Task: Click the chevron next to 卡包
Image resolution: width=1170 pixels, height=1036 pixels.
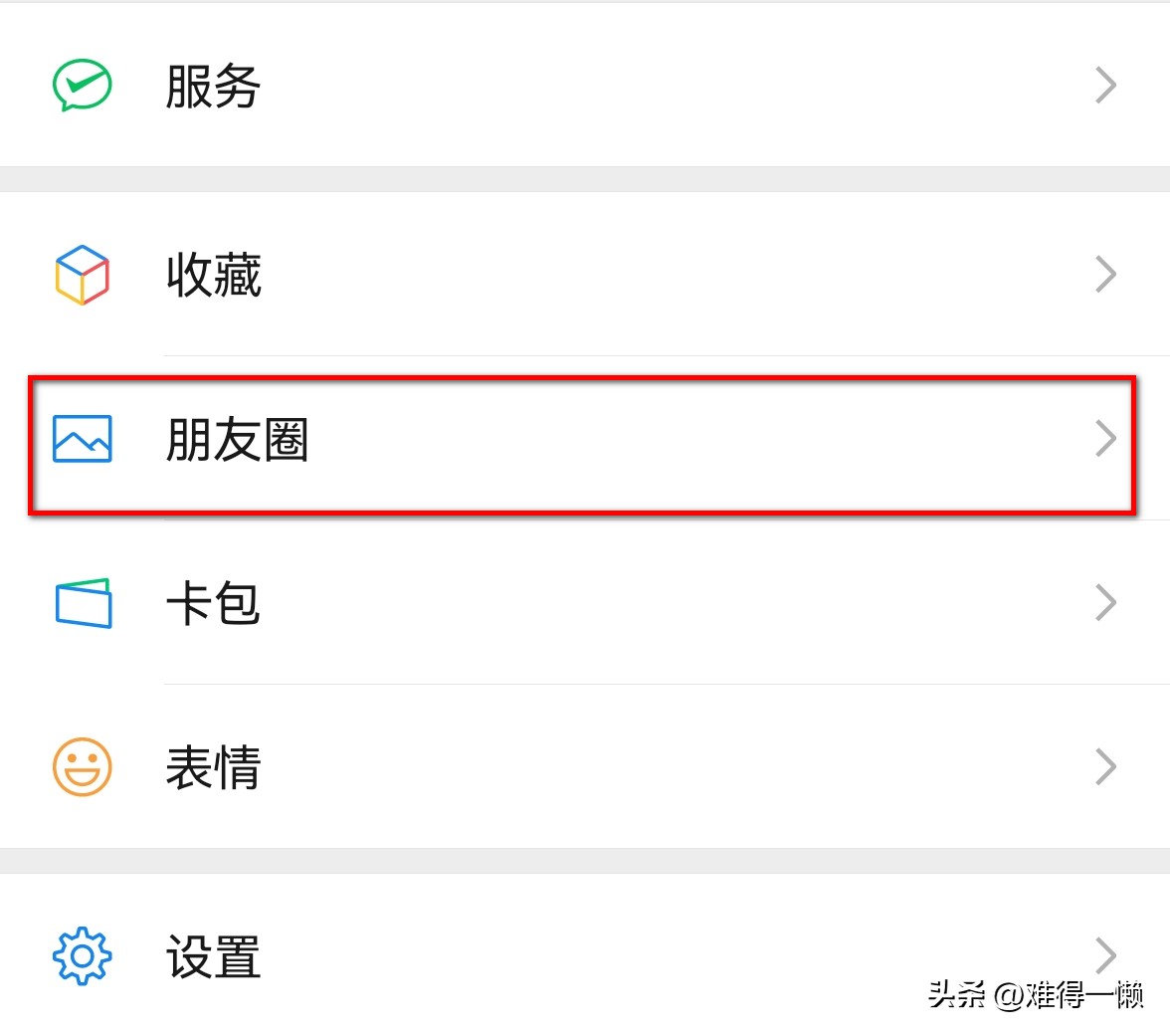Action: (1104, 602)
